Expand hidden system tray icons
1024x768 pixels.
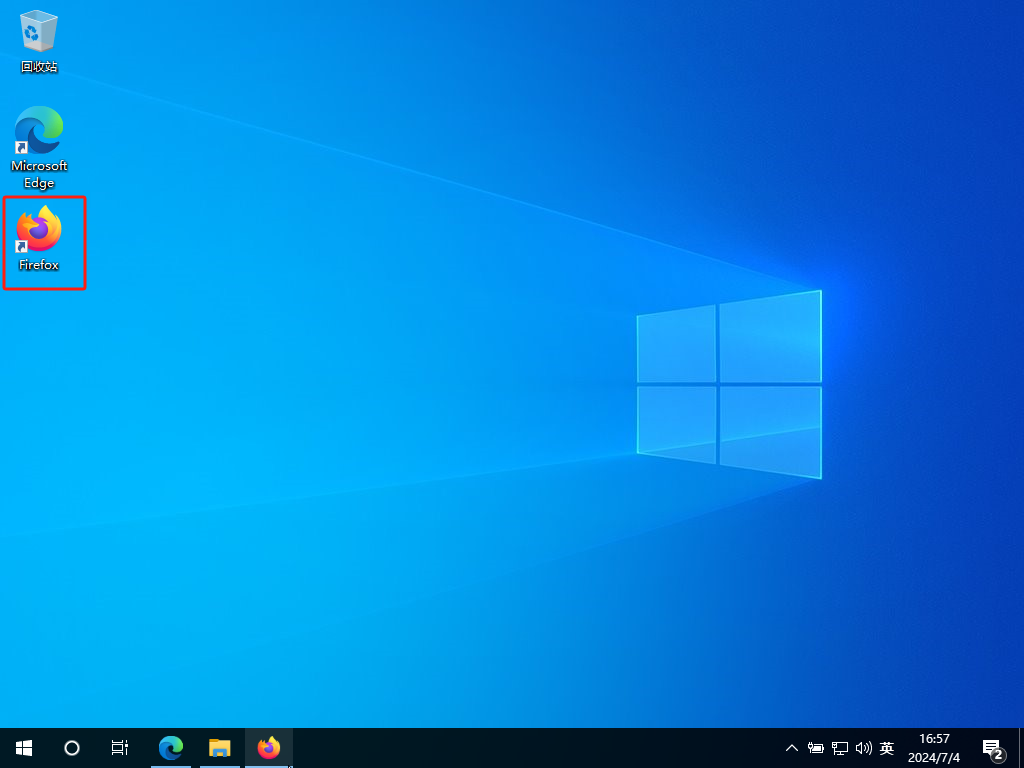791,747
